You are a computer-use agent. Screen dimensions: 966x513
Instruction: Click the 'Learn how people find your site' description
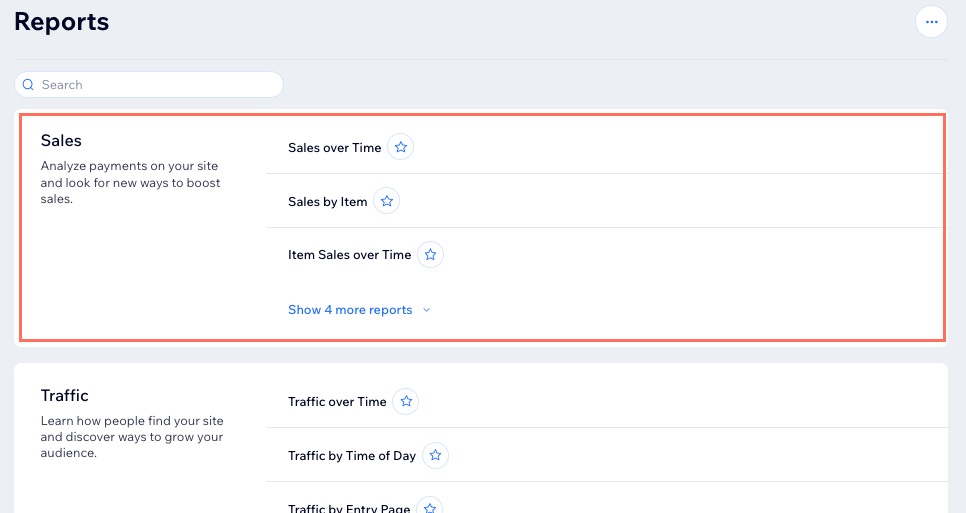tap(132, 437)
